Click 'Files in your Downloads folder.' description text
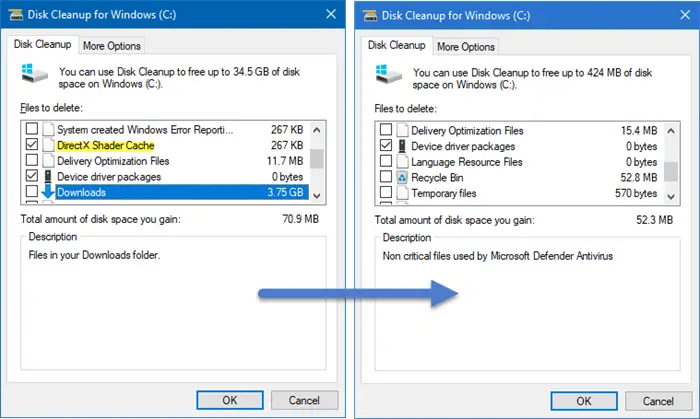700x419 pixels. coord(94,255)
